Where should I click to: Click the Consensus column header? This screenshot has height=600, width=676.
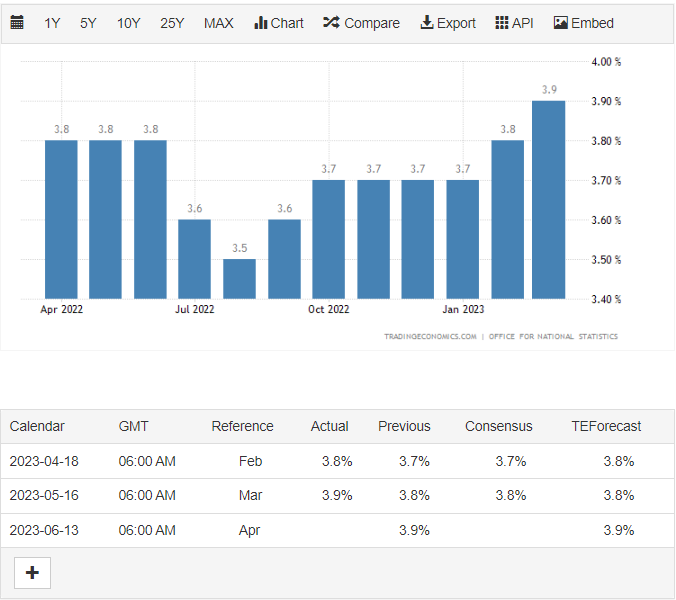(498, 426)
